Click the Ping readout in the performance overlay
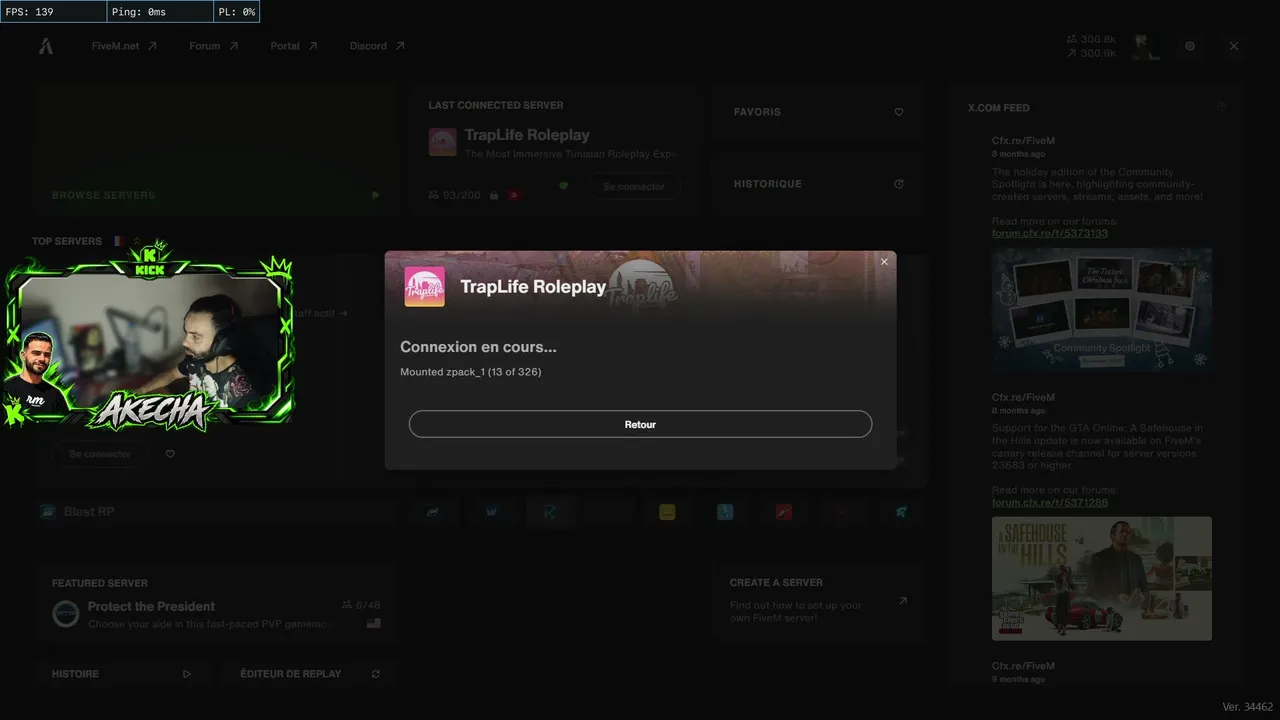 [x=159, y=12]
